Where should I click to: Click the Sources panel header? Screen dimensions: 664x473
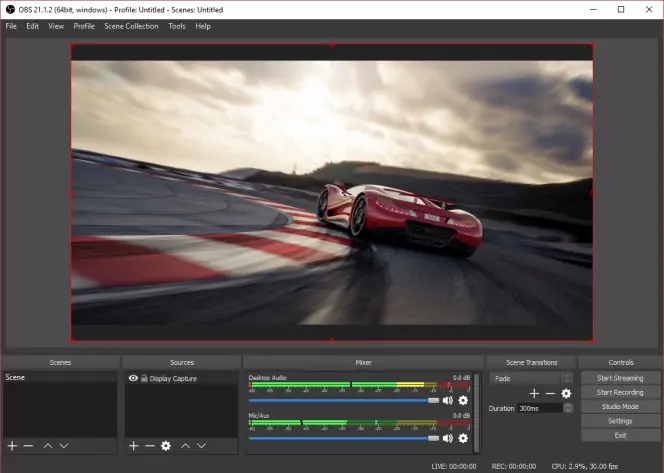click(x=182, y=362)
